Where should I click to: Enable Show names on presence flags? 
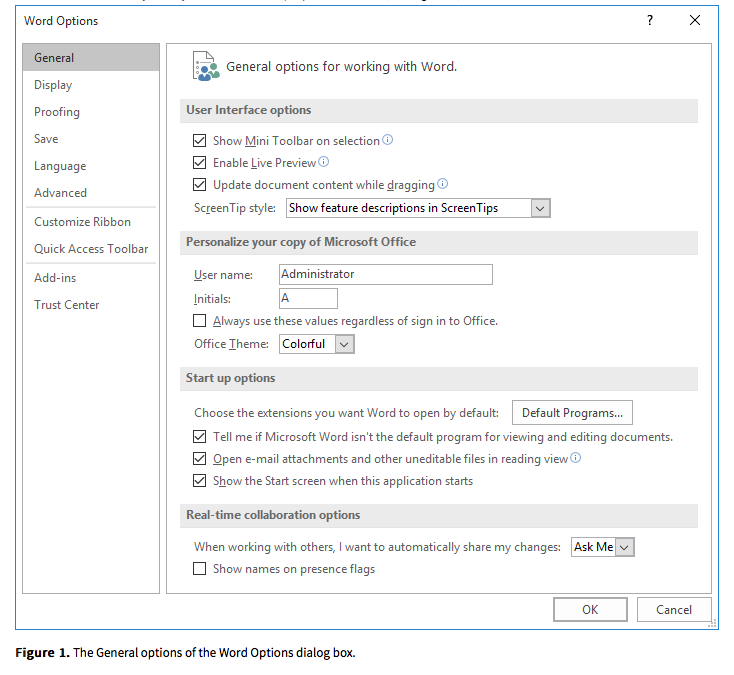(x=199, y=569)
